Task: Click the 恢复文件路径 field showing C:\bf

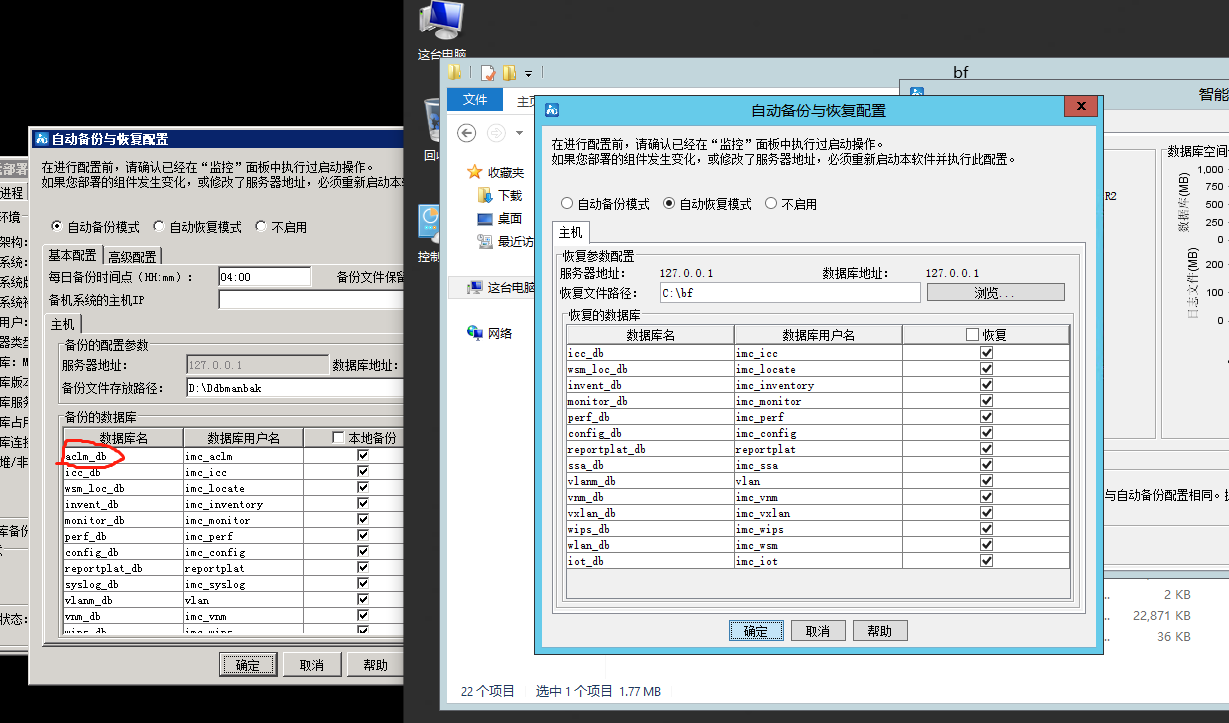Action: point(789,293)
